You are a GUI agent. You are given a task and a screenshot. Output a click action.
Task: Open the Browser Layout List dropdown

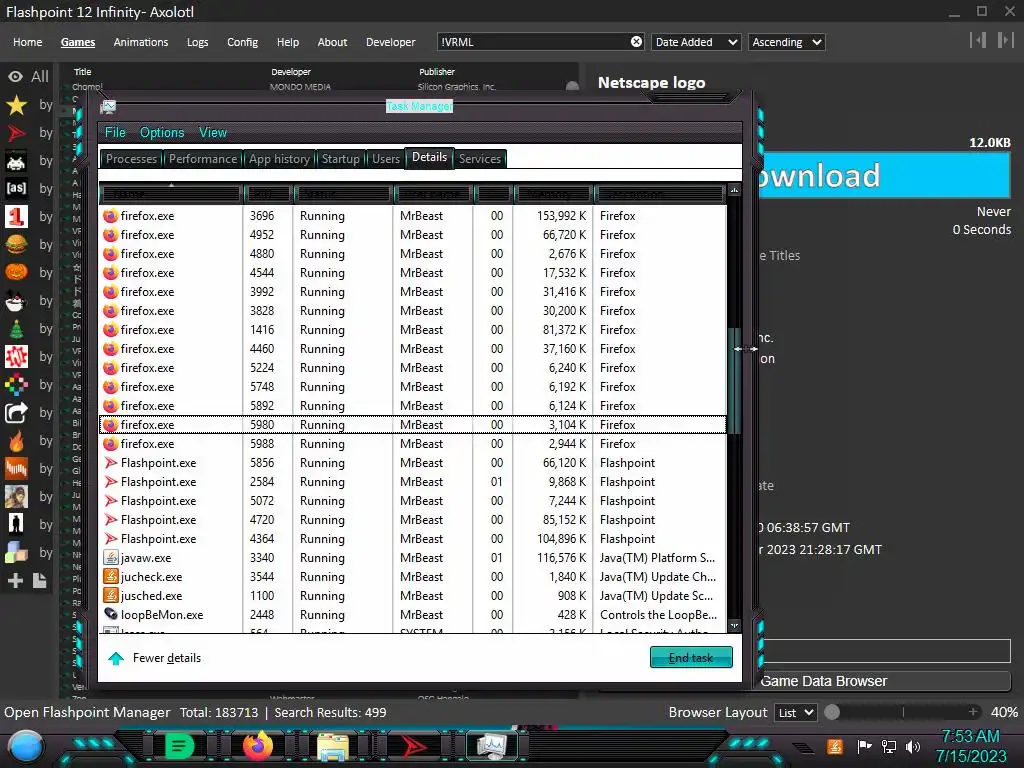[x=795, y=712]
